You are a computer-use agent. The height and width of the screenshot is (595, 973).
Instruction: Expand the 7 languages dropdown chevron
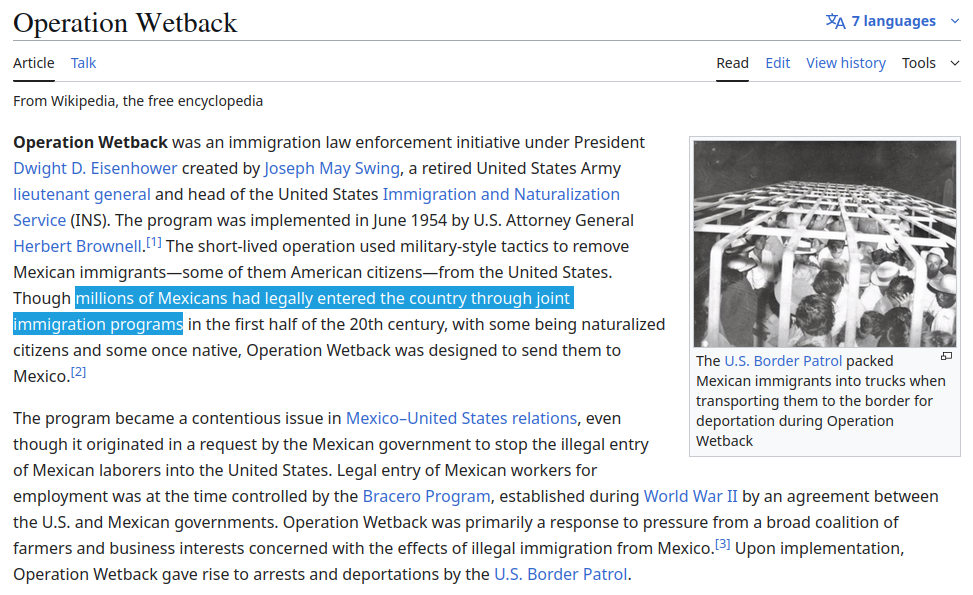[955, 21]
